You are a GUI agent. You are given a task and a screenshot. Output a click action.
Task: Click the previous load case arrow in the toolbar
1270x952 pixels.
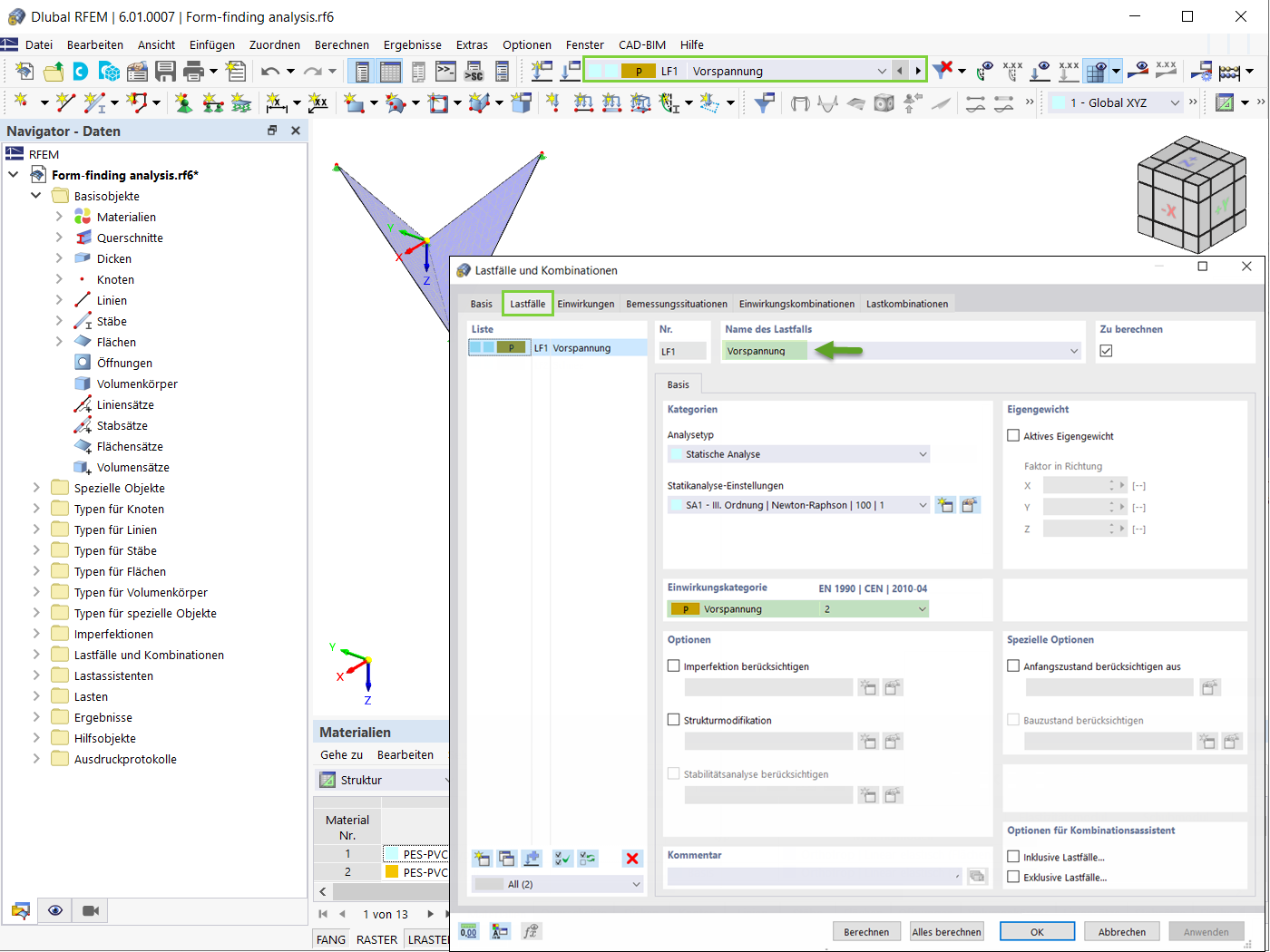[x=899, y=71]
